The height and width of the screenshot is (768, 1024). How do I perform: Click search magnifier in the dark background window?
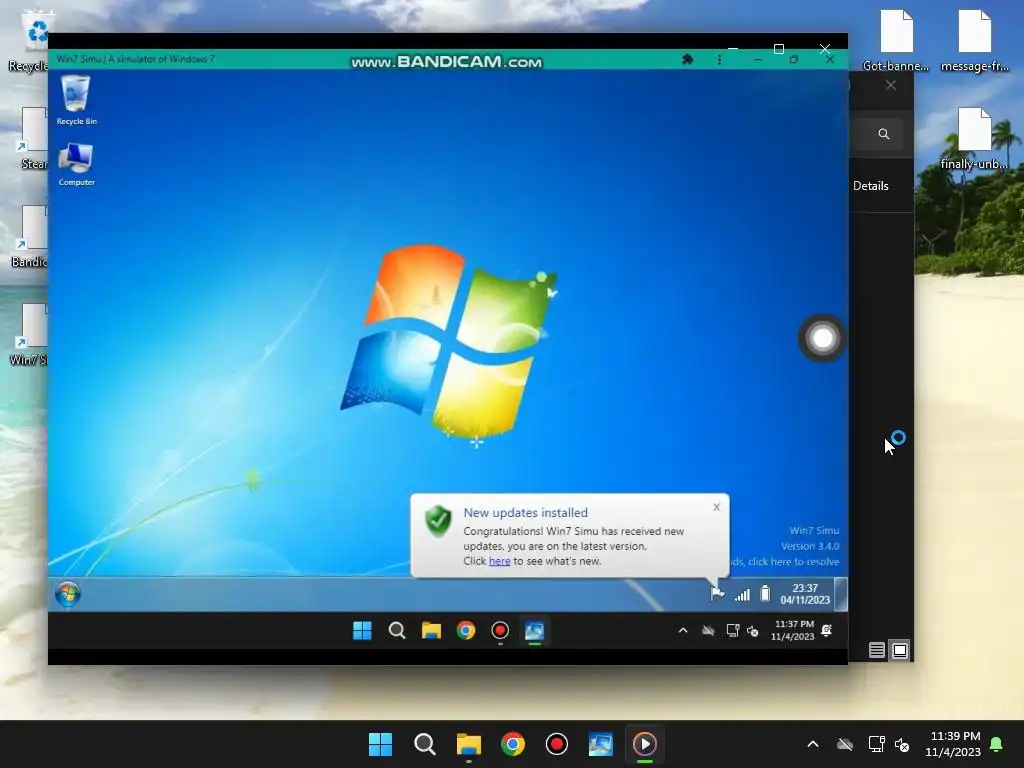tap(884, 134)
